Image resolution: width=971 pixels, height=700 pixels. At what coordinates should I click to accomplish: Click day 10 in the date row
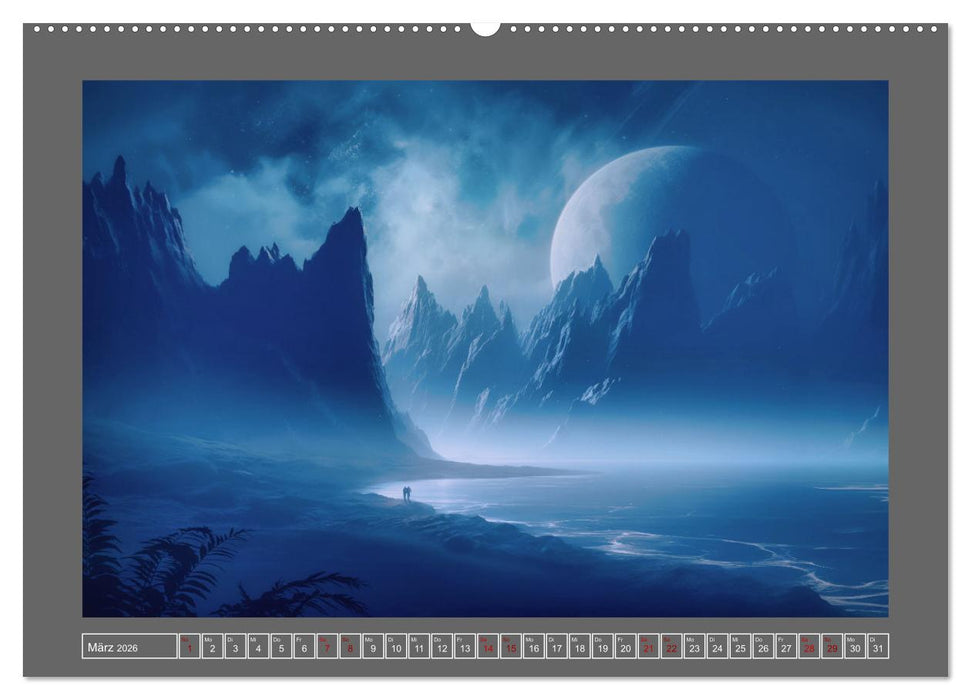(x=396, y=647)
